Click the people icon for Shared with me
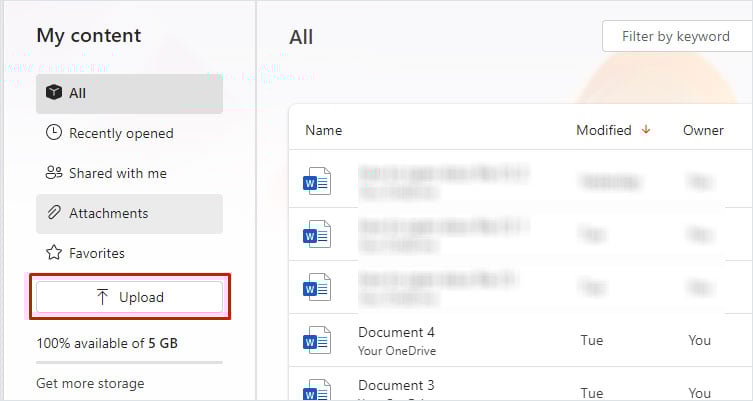753x401 pixels. point(54,172)
